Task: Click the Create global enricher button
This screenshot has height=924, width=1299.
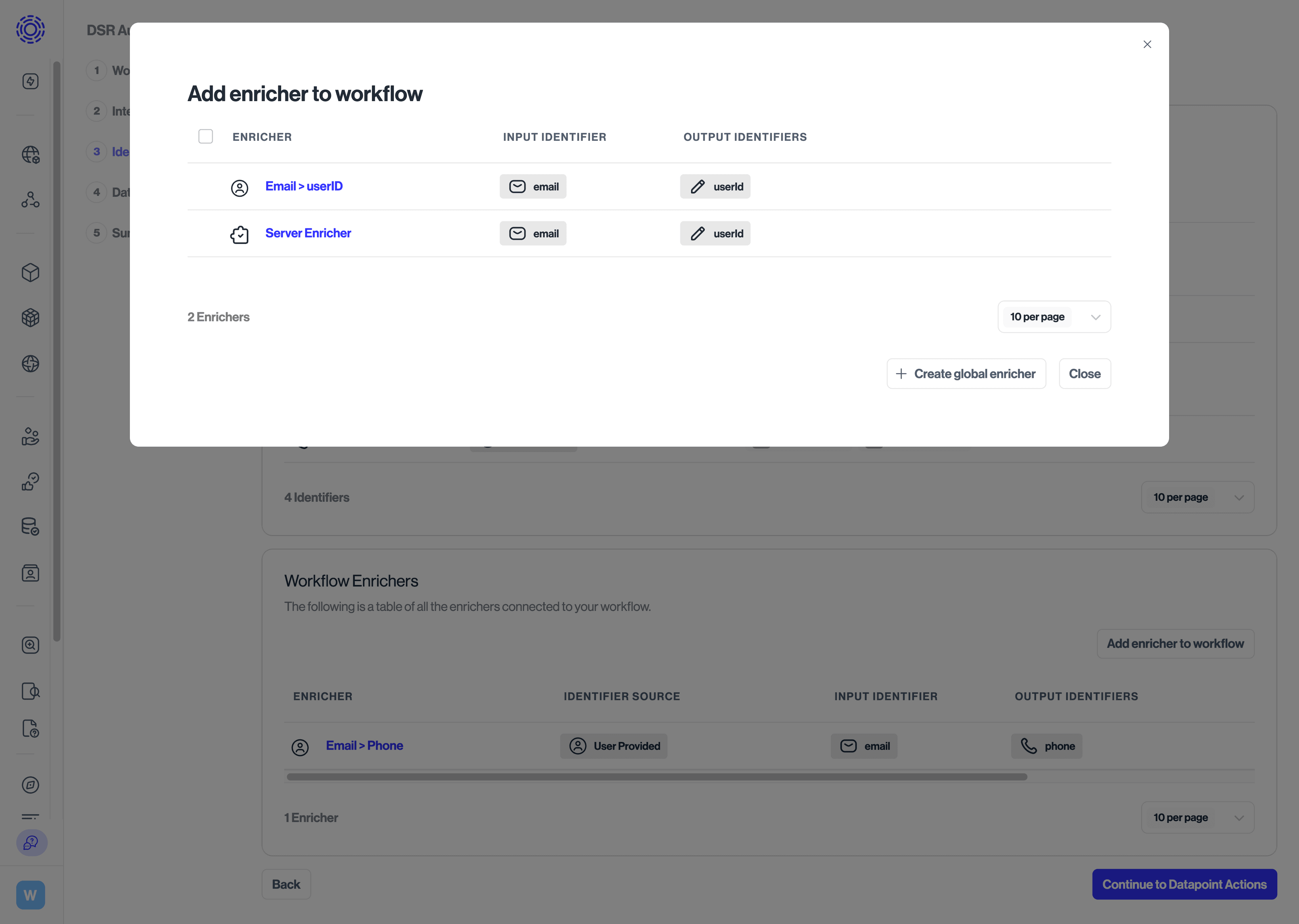Action: pyautogui.click(x=966, y=373)
